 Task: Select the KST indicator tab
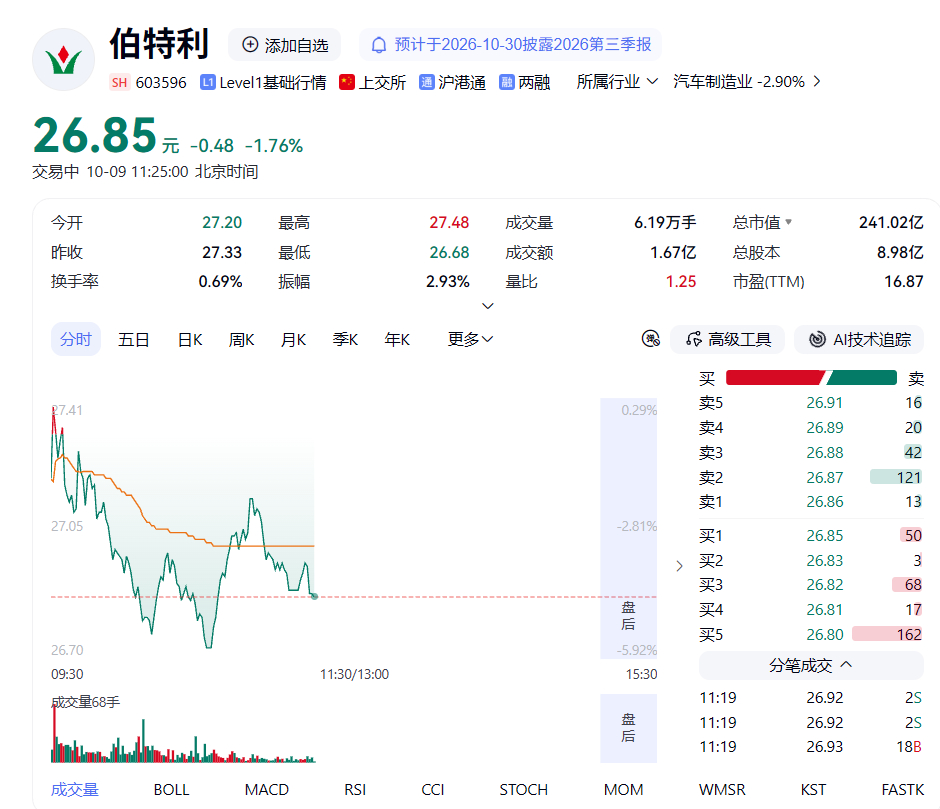pyautogui.click(x=813, y=790)
